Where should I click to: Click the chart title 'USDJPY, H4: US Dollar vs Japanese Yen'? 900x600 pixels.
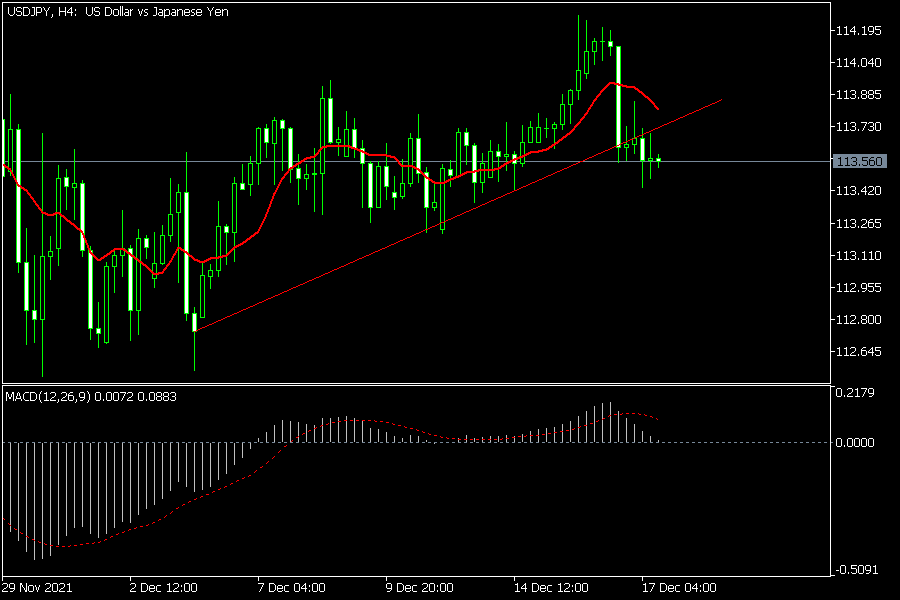118,11
